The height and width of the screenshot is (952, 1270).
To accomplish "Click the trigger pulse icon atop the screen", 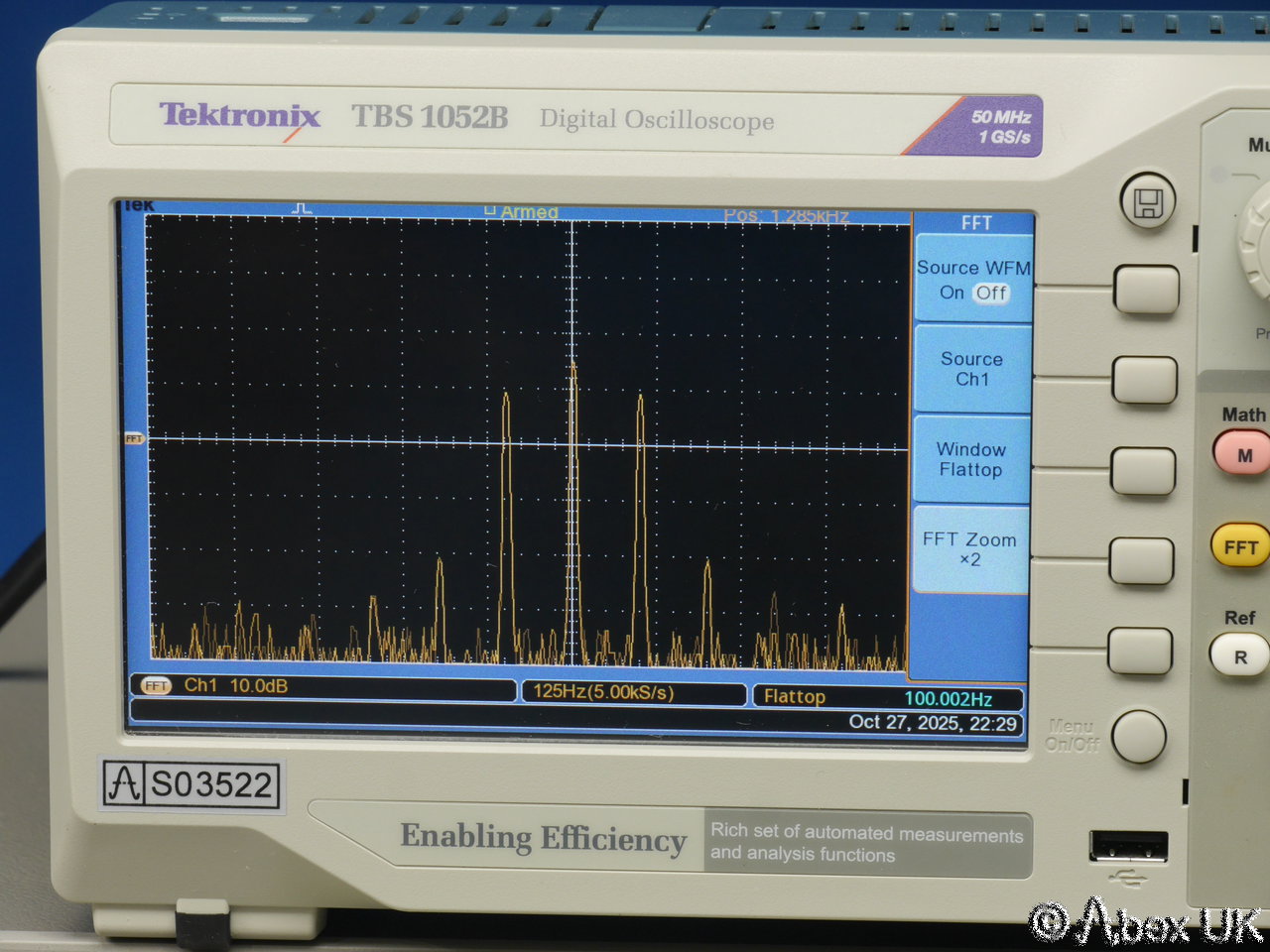I will click(303, 208).
